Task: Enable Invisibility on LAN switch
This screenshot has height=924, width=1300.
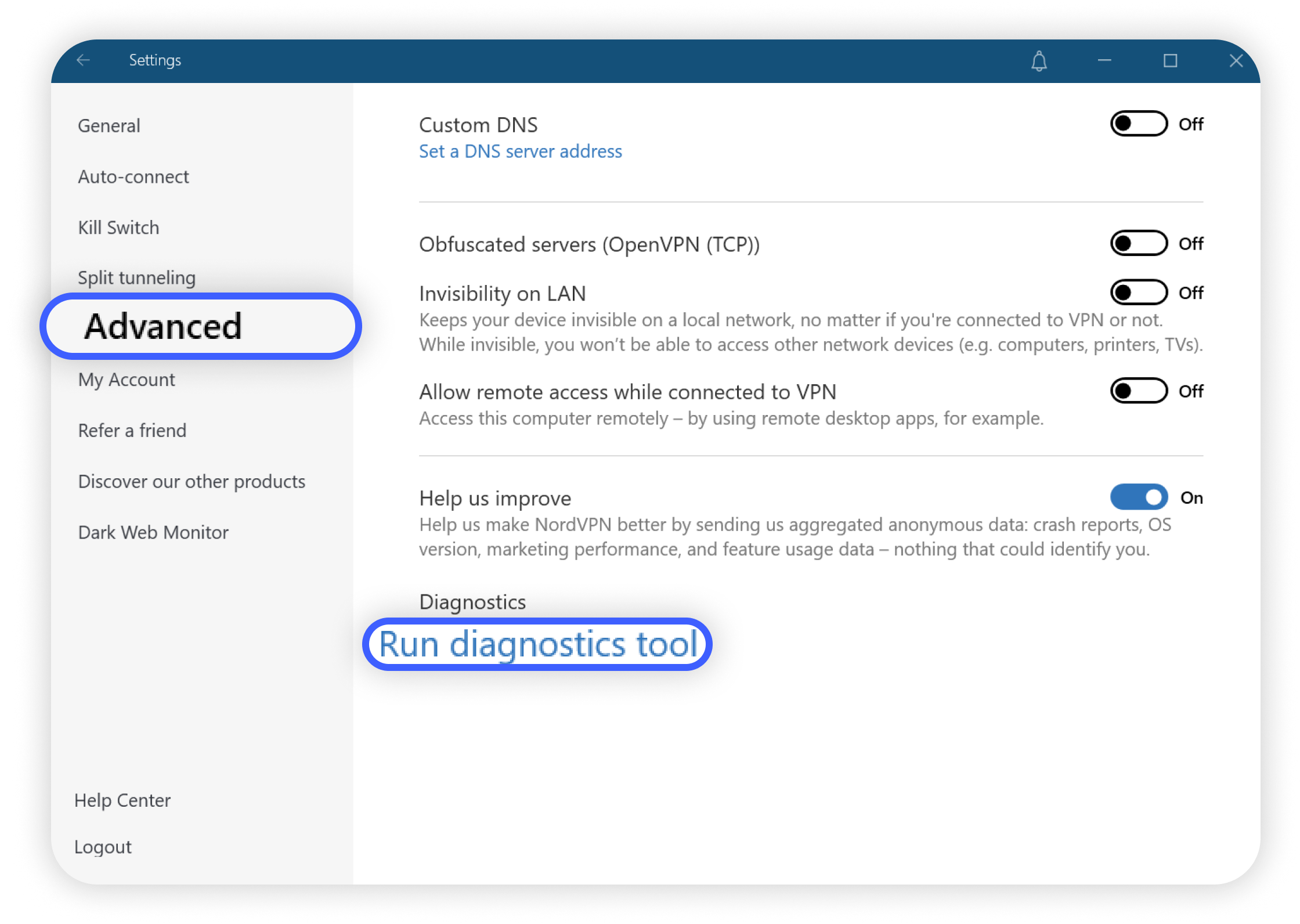Action: click(1138, 293)
